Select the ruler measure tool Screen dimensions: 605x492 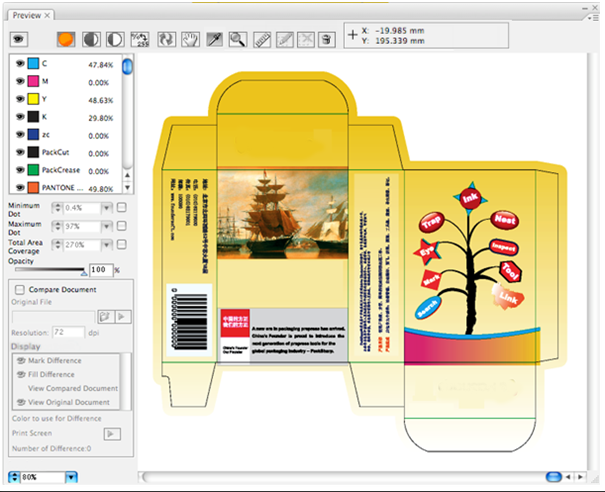pos(262,40)
